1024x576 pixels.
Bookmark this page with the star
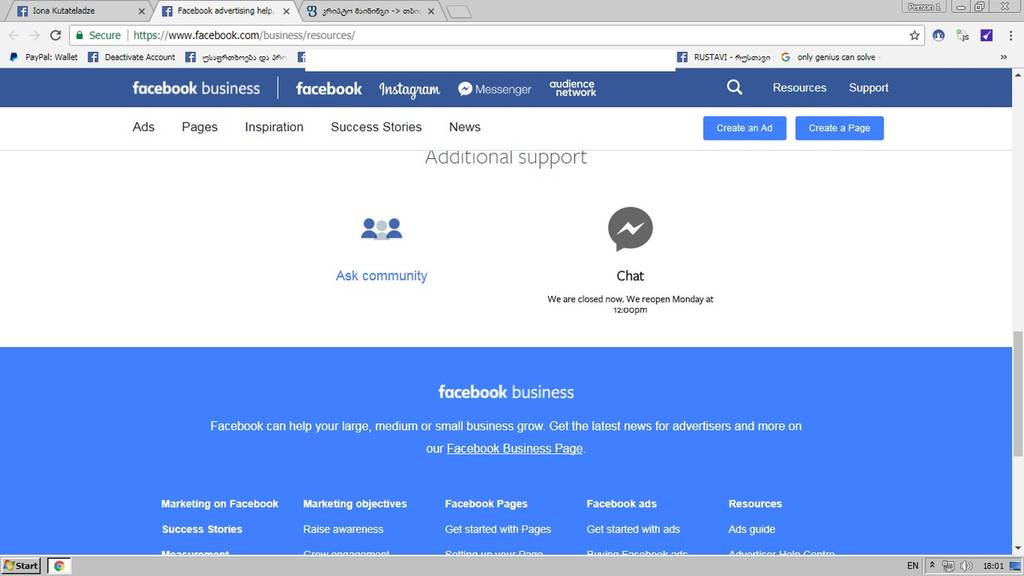[x=914, y=35]
